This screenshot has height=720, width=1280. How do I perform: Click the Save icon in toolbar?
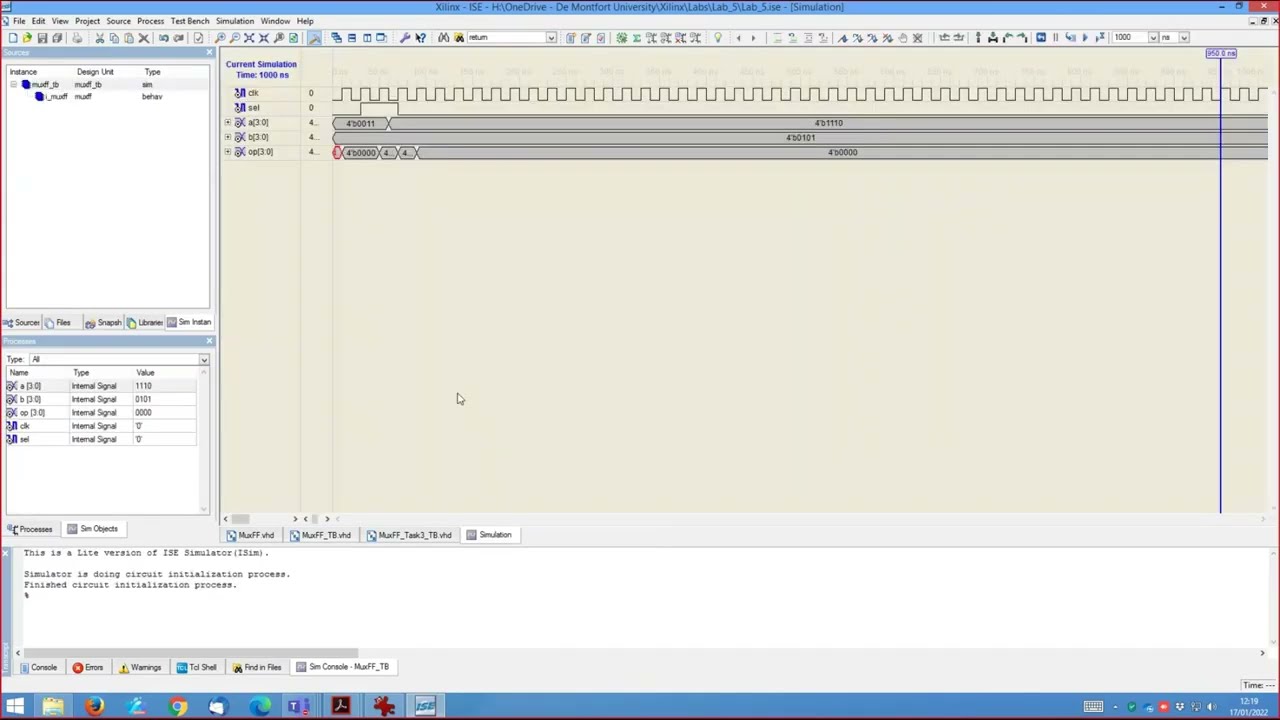(42, 38)
